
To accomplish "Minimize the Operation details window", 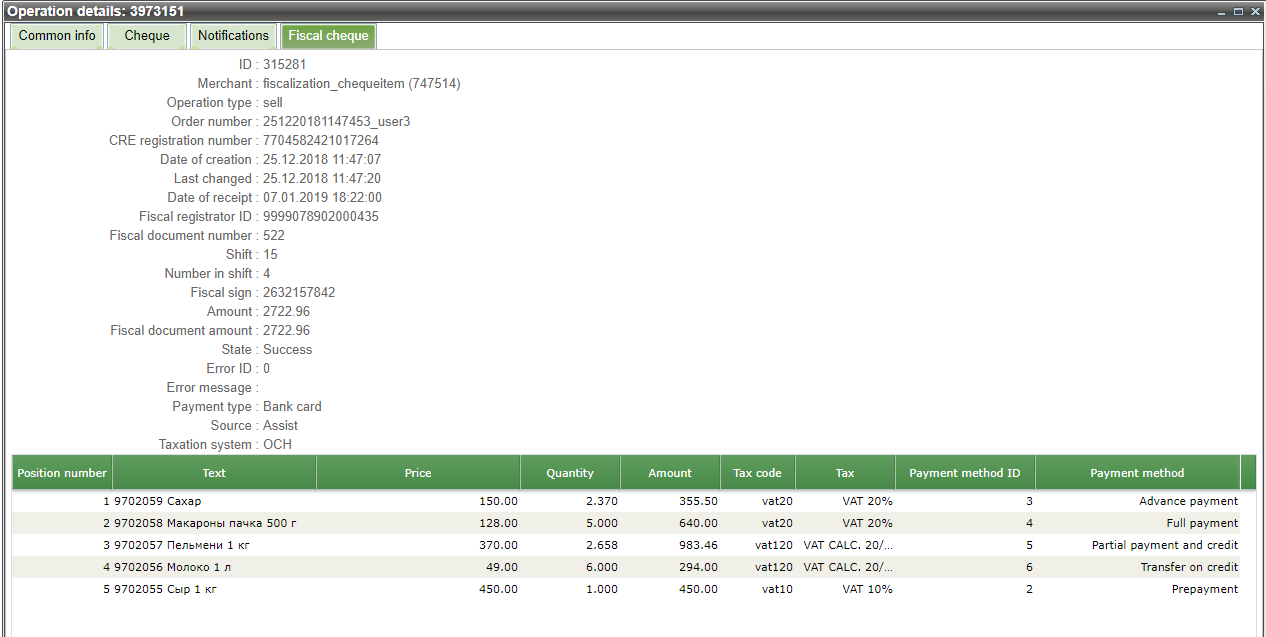I will [x=1221, y=11].
